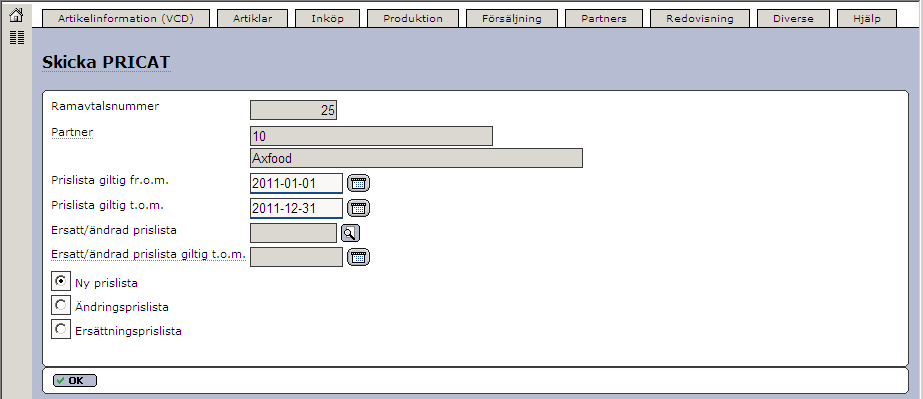Screen dimensions: 923x399
Task: Click the Partner label link
Action: [x=72, y=132]
